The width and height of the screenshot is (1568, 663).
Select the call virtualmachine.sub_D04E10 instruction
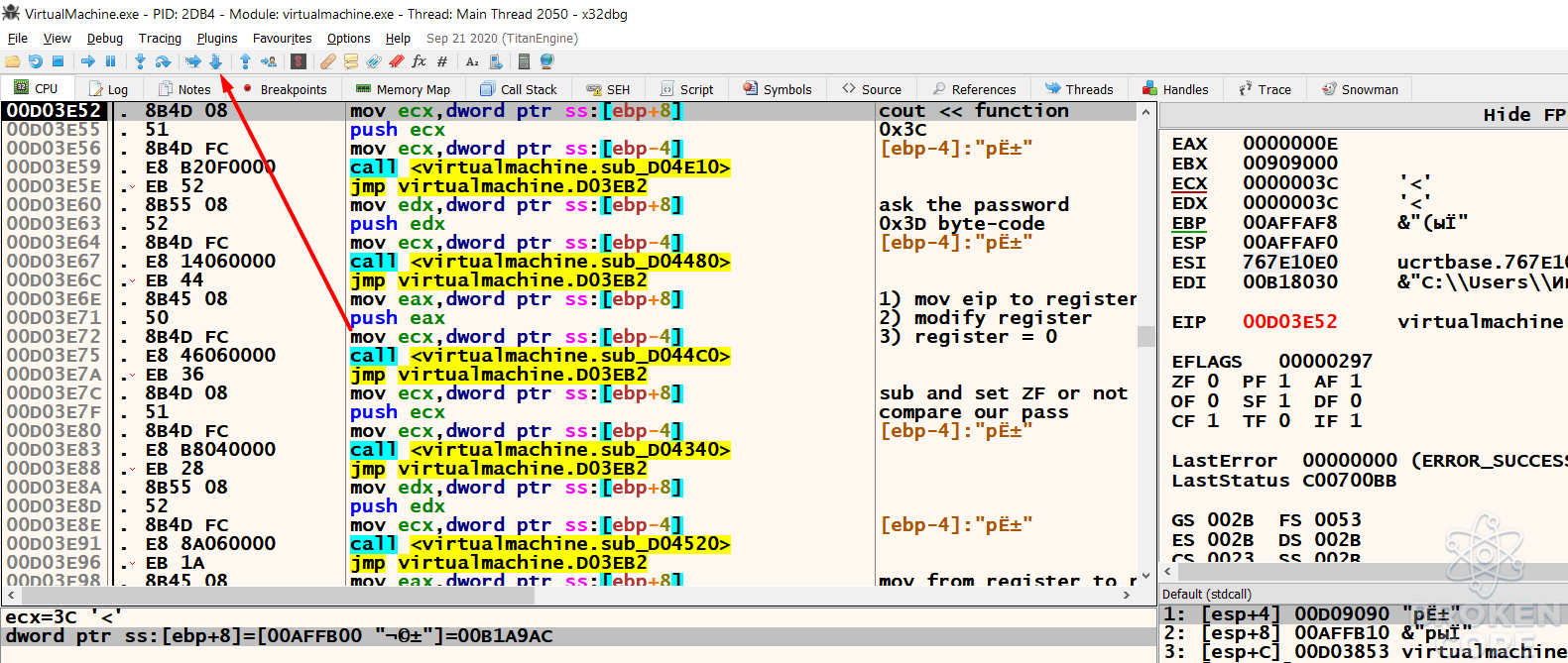tap(541, 167)
